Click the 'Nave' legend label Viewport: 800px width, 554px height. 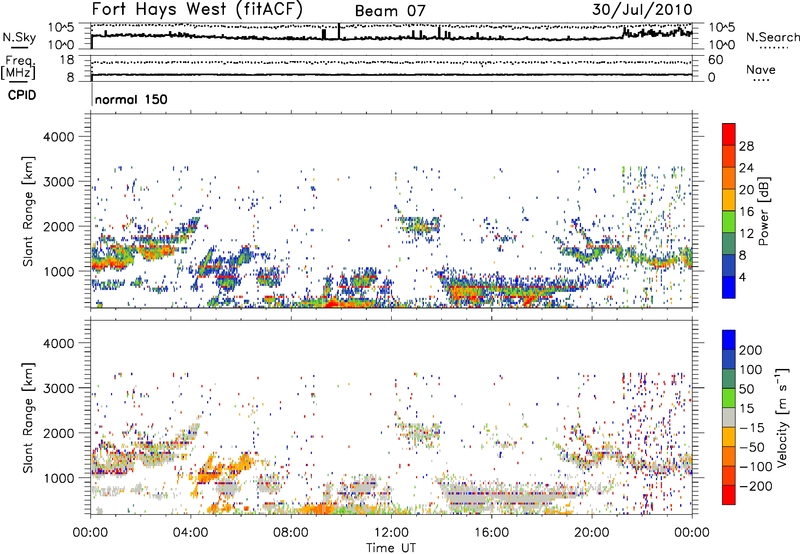tap(761, 69)
